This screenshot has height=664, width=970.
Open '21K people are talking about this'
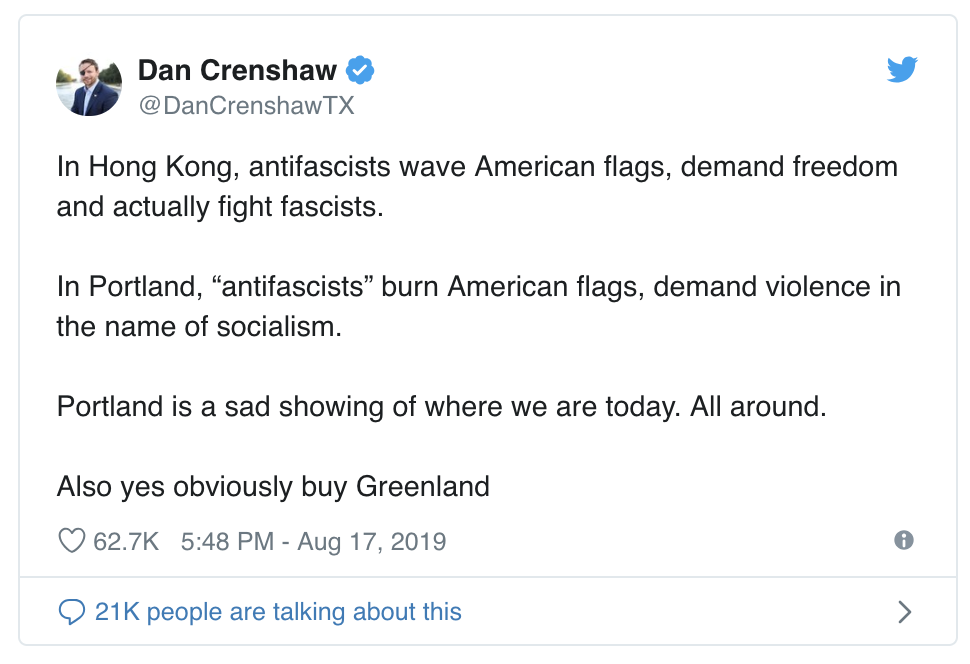coord(276,611)
